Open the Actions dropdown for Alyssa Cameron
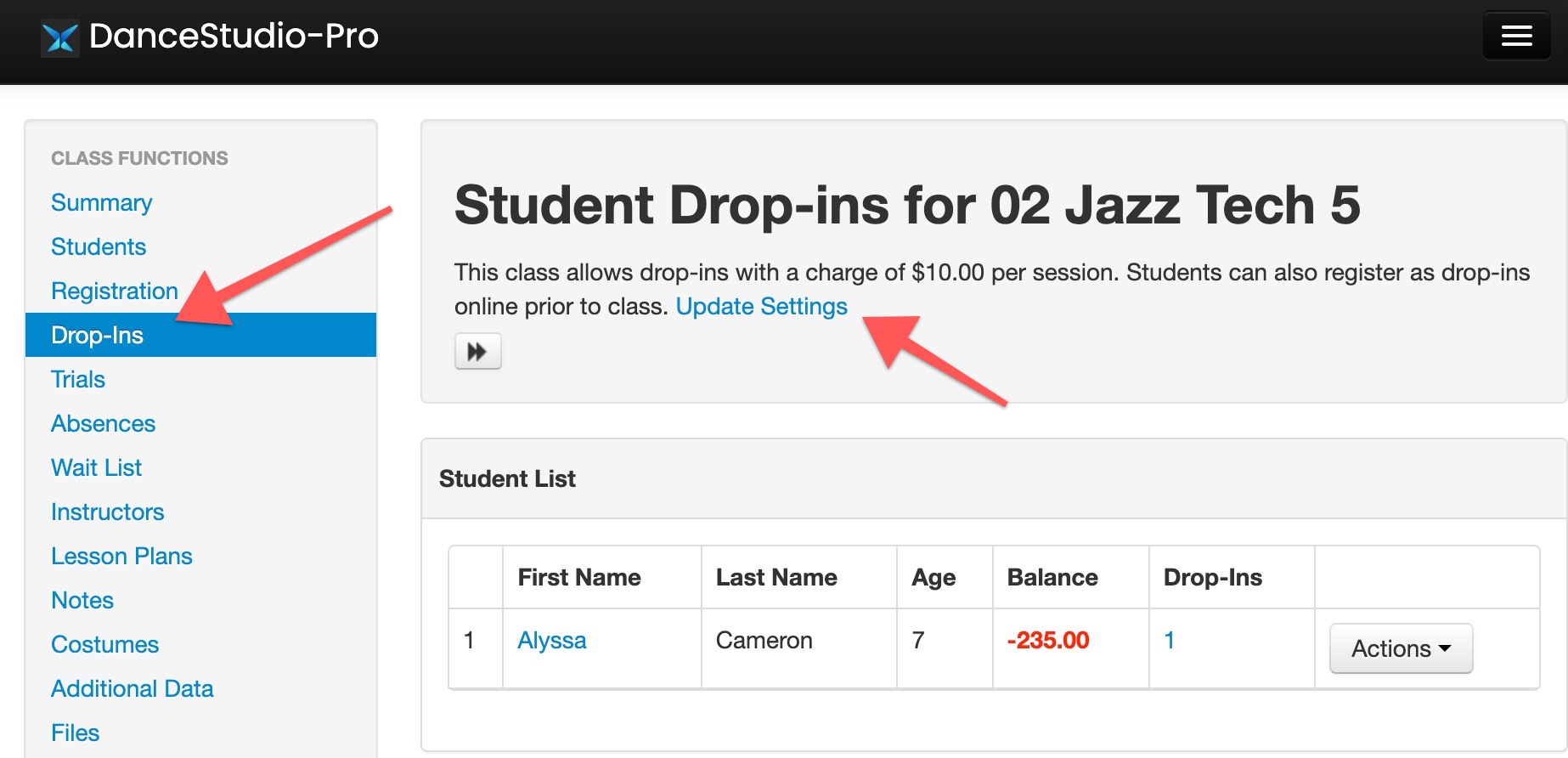1568x758 pixels. (x=1399, y=648)
